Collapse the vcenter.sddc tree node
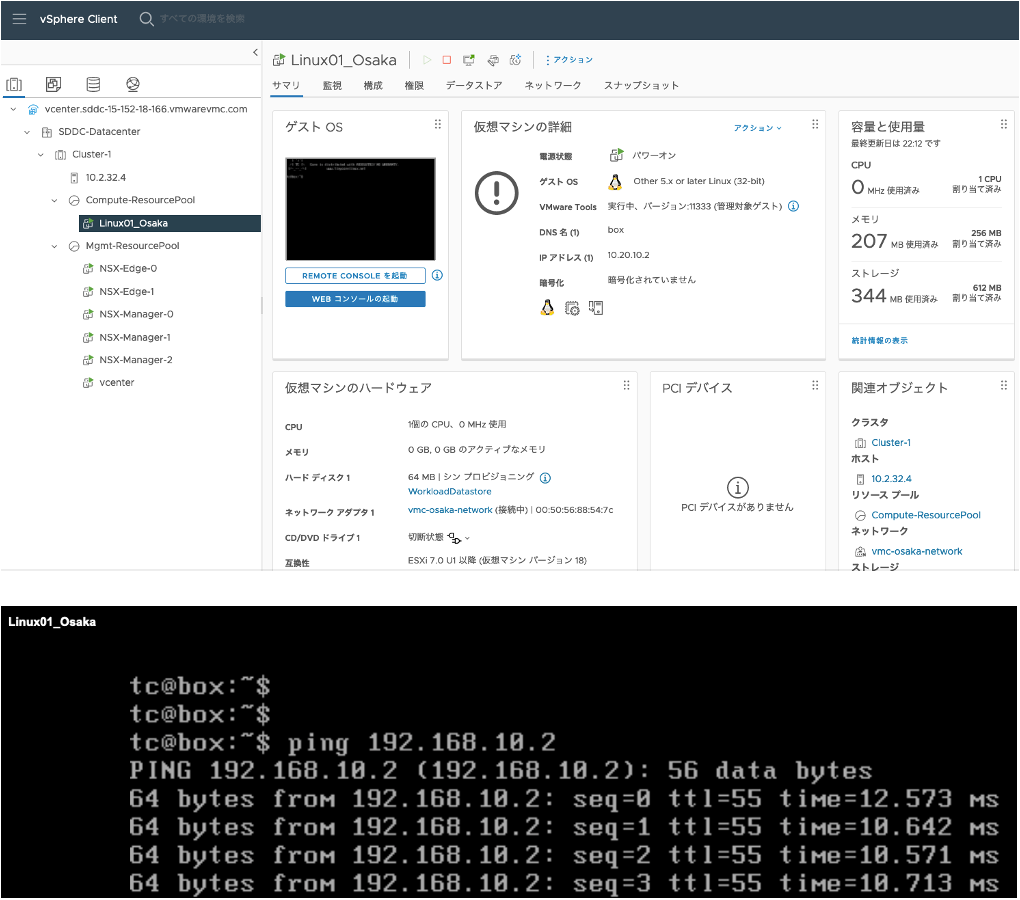Image resolution: width=1020 pixels, height=900 pixels. (x=13, y=109)
